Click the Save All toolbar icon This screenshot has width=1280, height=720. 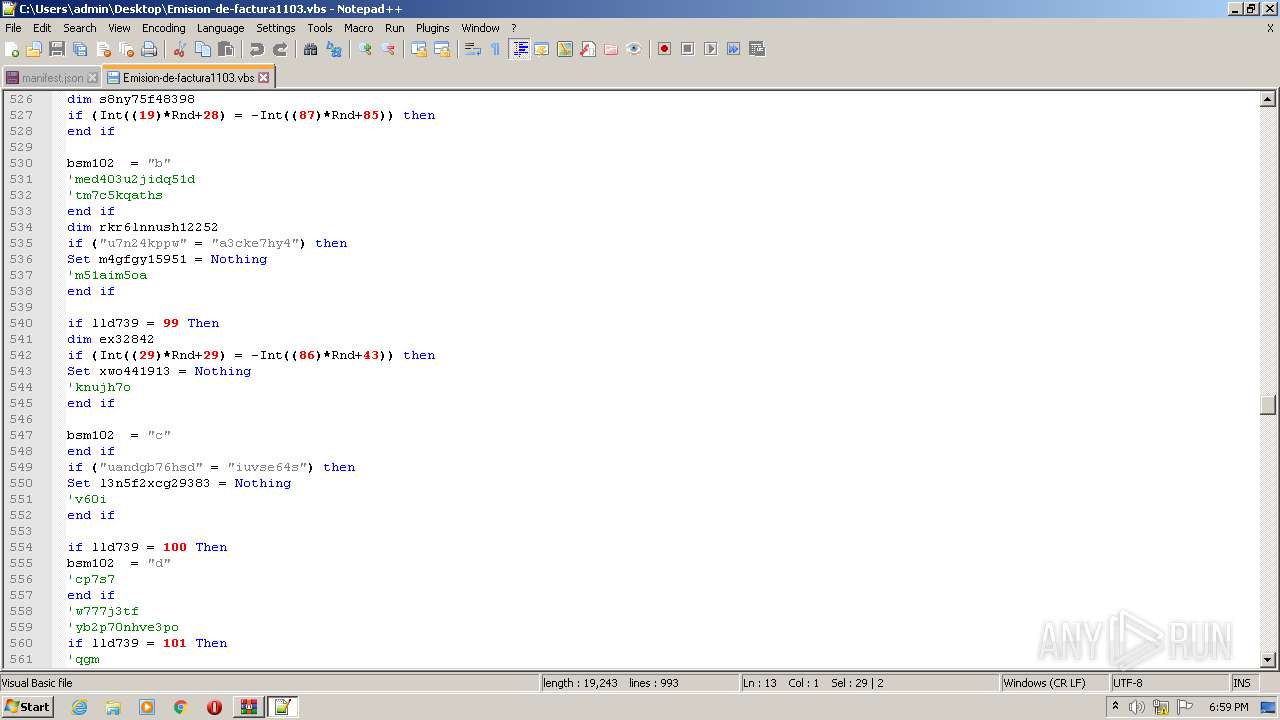pos(80,49)
